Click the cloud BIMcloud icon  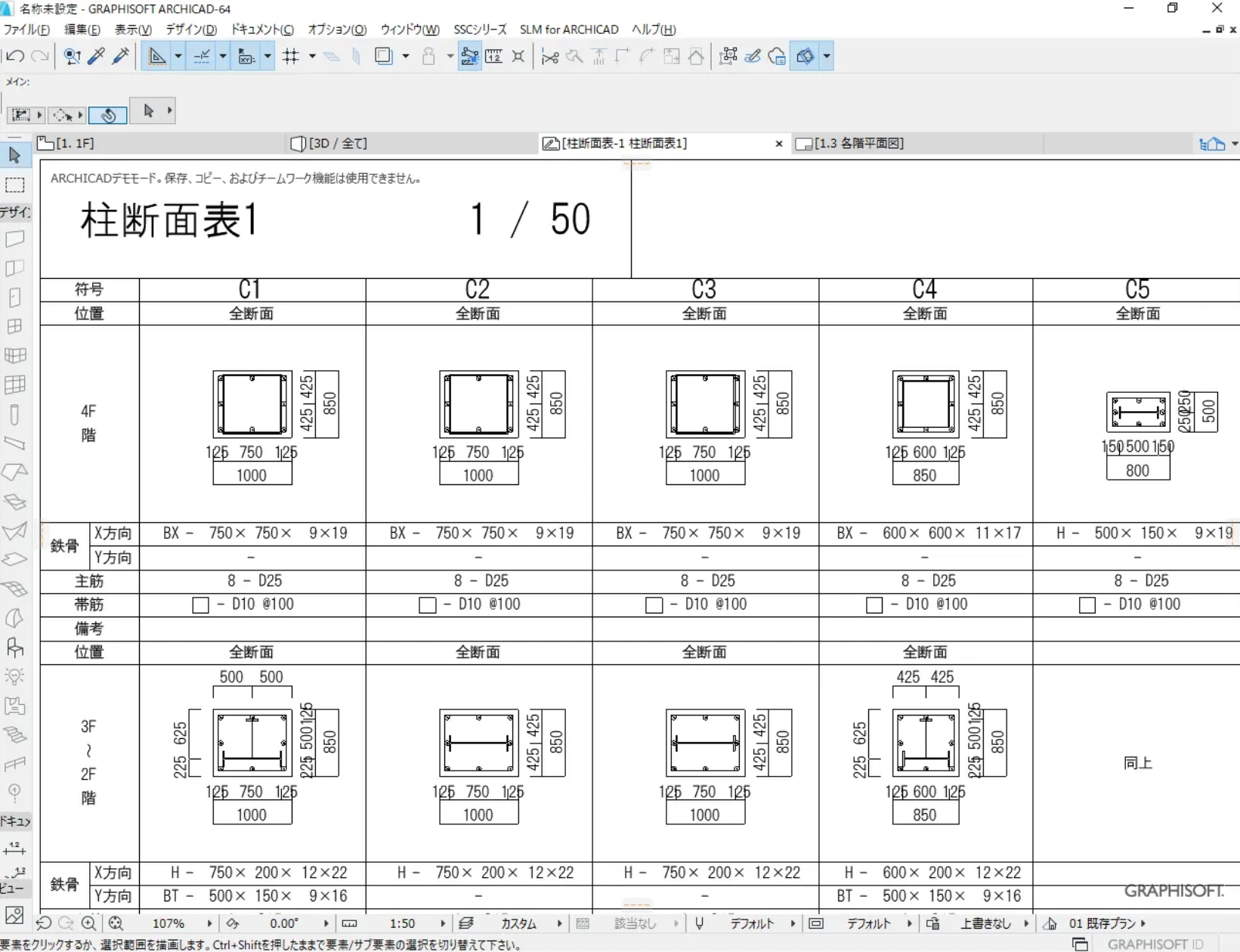[x=777, y=56]
